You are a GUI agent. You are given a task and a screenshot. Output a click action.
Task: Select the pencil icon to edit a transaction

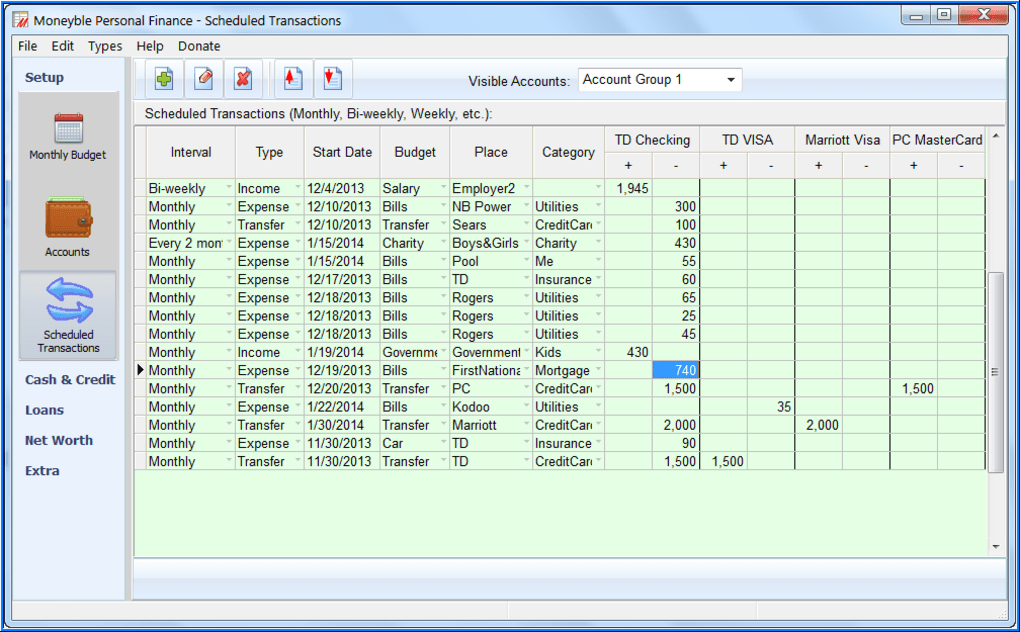pyautogui.click(x=203, y=78)
